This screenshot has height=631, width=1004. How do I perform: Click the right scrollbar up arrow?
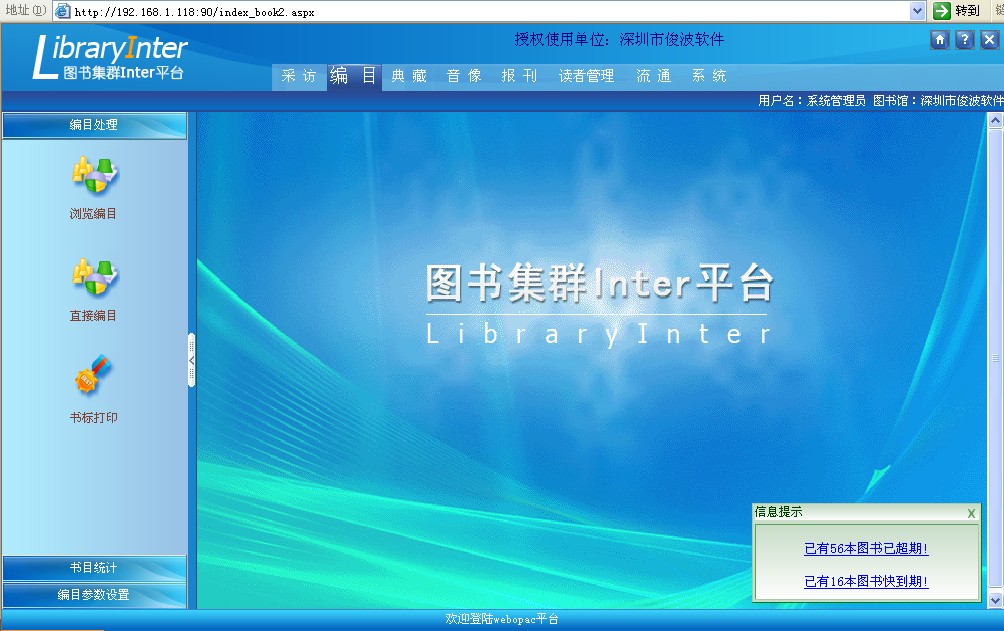997,118
